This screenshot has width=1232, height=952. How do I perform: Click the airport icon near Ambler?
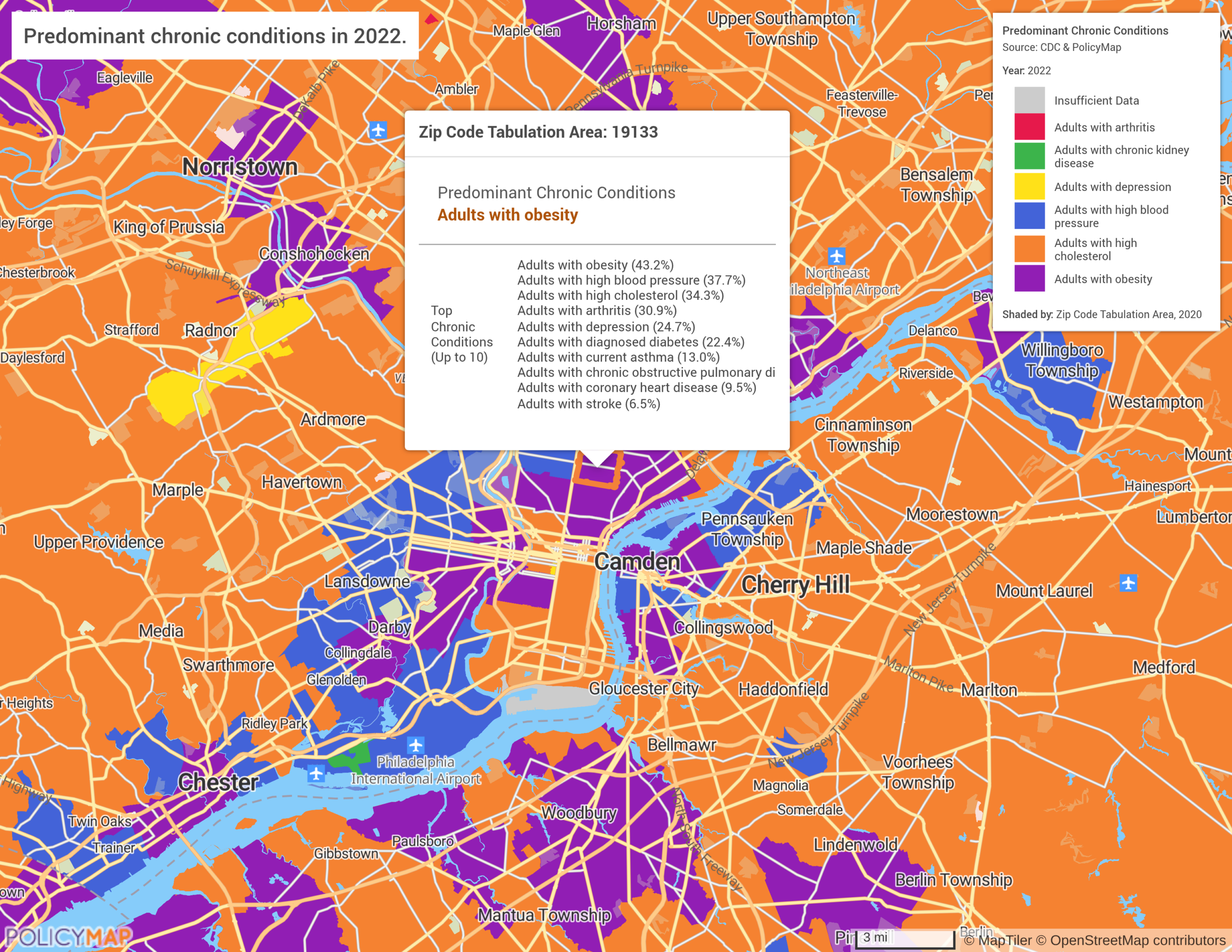378,130
